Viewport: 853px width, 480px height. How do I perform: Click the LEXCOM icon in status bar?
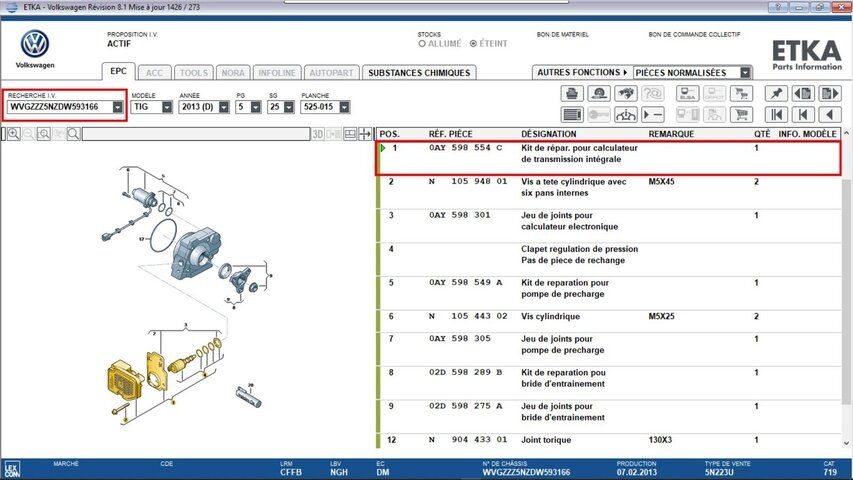11,470
